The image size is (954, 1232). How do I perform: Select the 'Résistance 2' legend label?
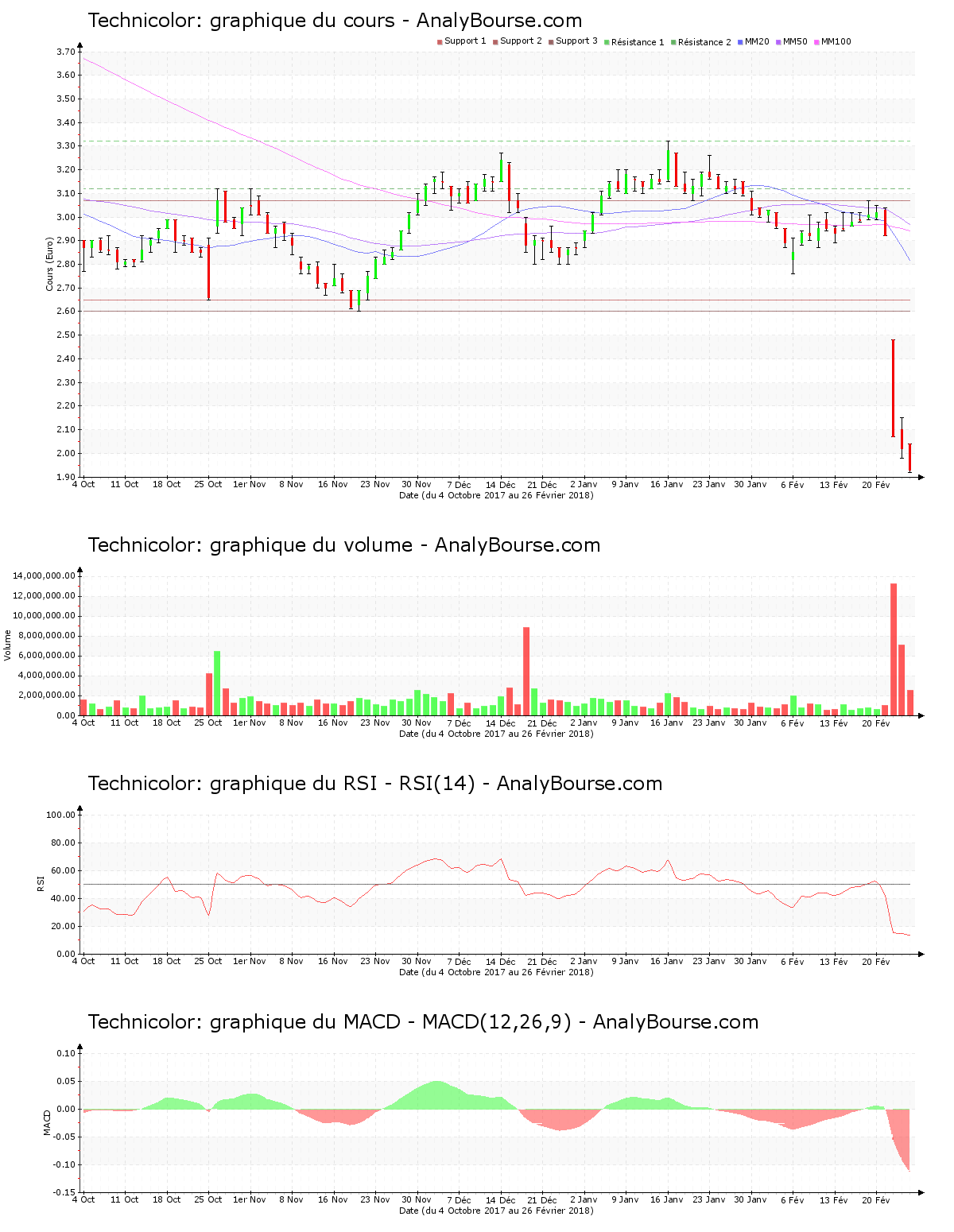click(704, 42)
